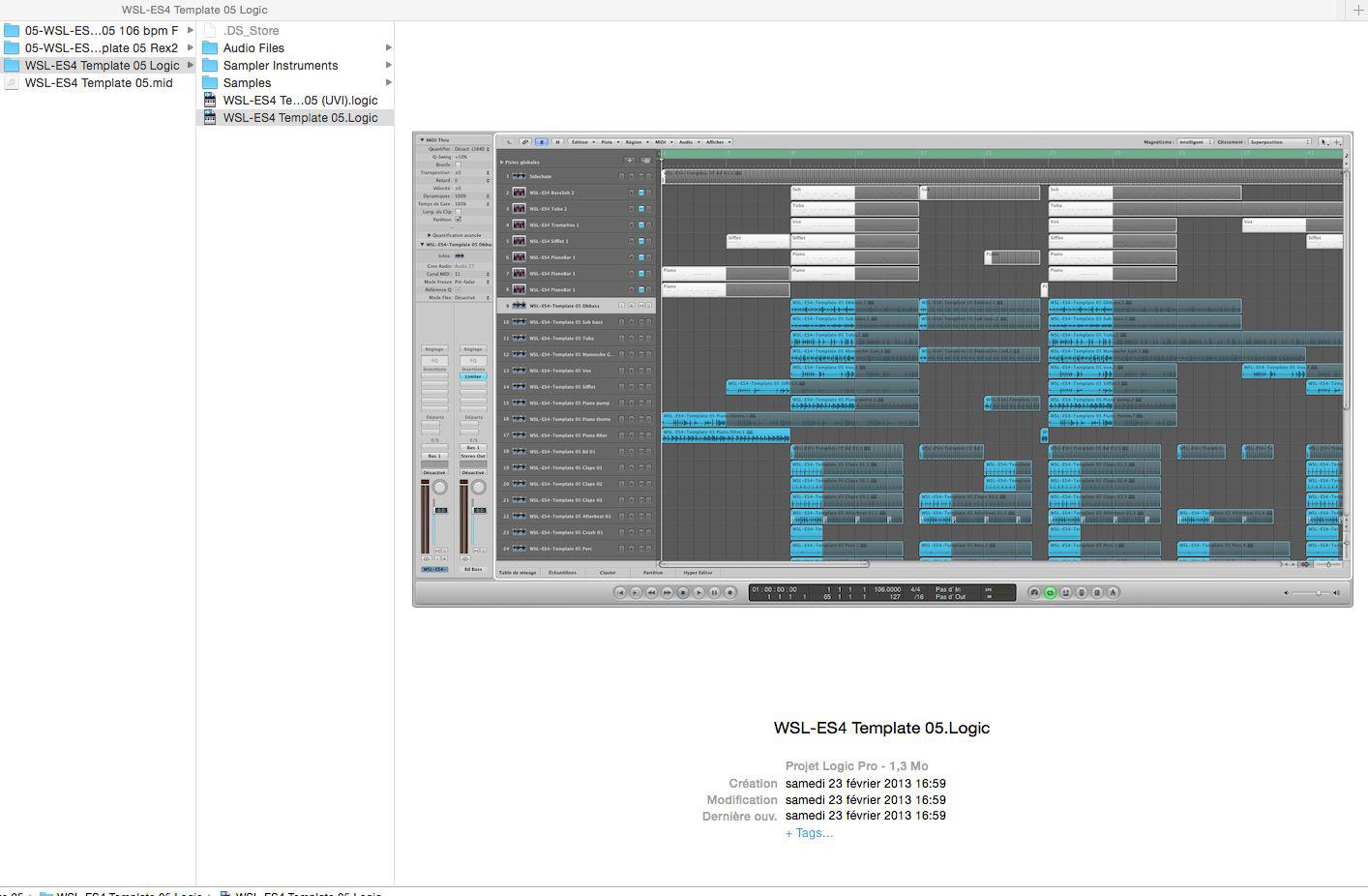Click the Logic project preview thumbnail
Viewport: 1368px width, 896px height.
(882, 369)
